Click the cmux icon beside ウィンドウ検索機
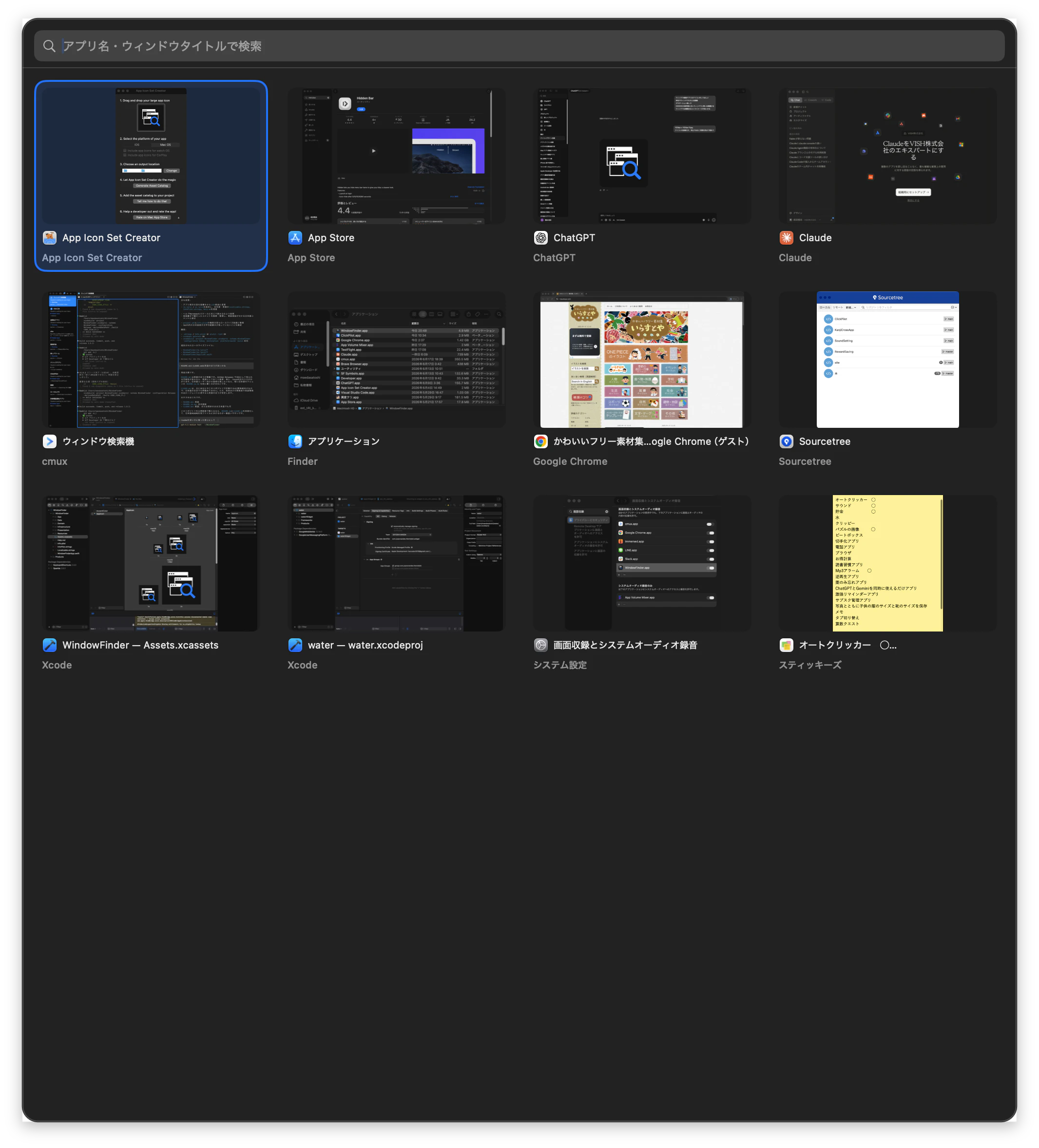 click(x=50, y=441)
